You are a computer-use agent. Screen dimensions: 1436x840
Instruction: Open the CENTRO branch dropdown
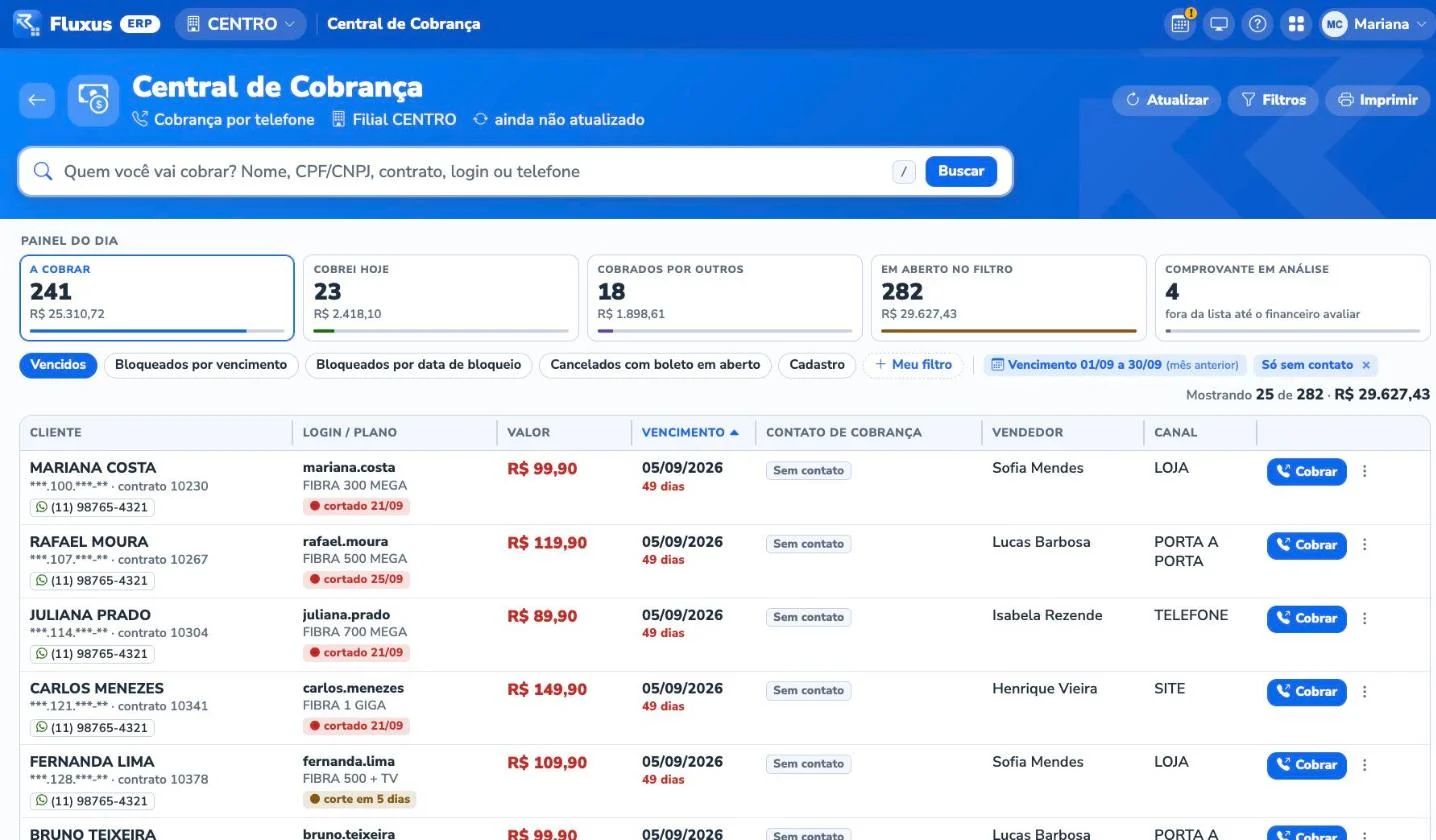point(240,24)
